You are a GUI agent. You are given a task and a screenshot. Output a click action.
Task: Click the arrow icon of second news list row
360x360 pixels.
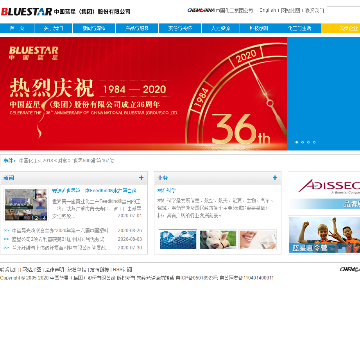(x=6, y=239)
